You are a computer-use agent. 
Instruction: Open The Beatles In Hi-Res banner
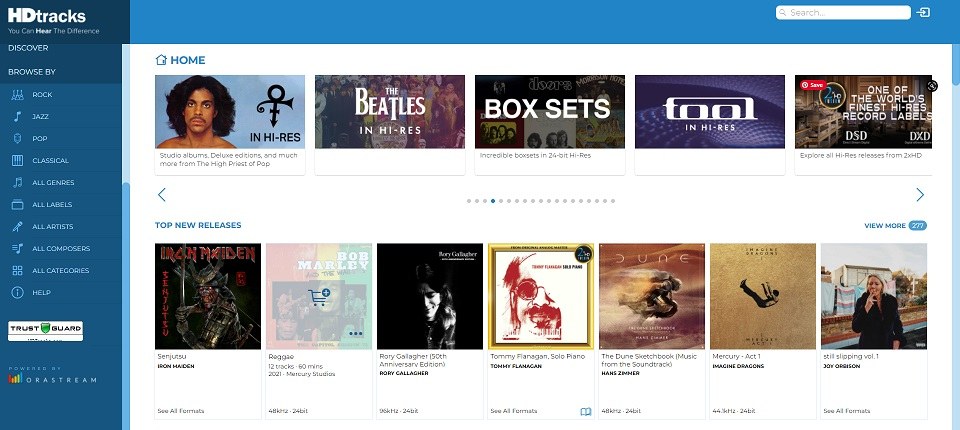390,111
